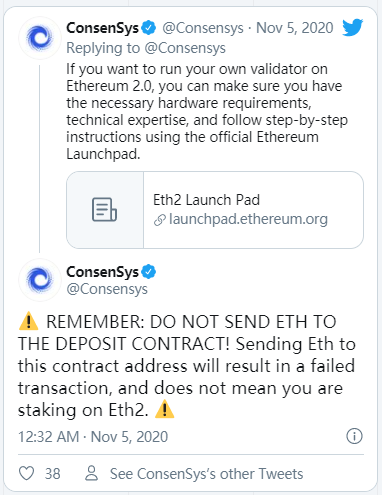Screen dimensions: 382x495
Task: Click See ConsenSys's other Tweets
Action: (206, 474)
